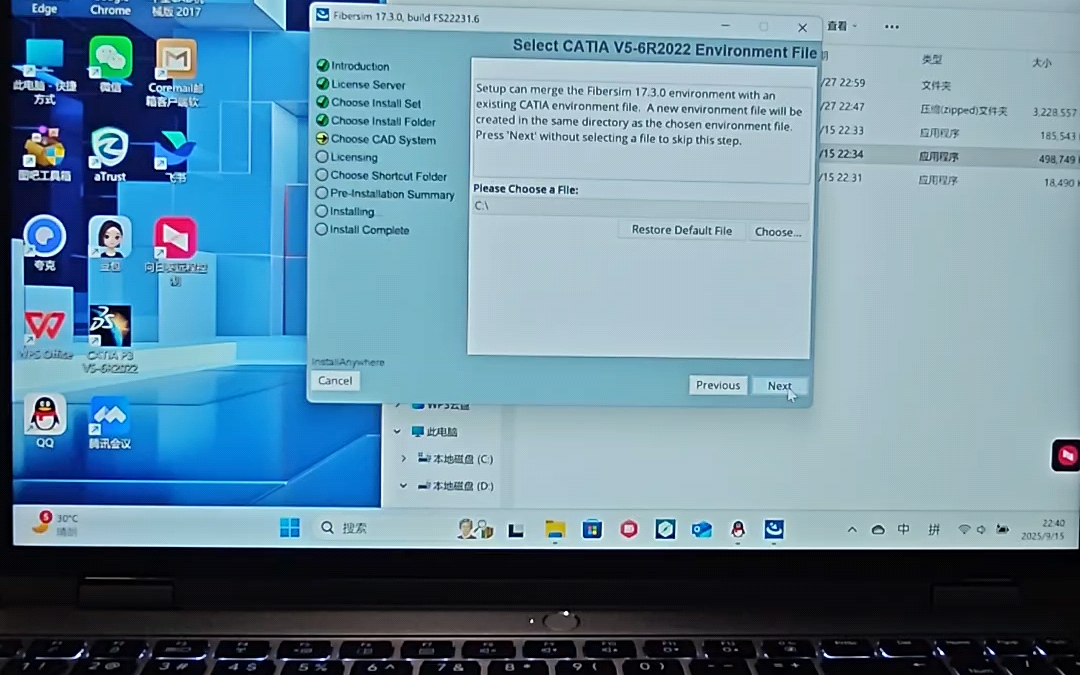Collapse the 此电脑 tree node in Explorer

[x=397, y=432]
